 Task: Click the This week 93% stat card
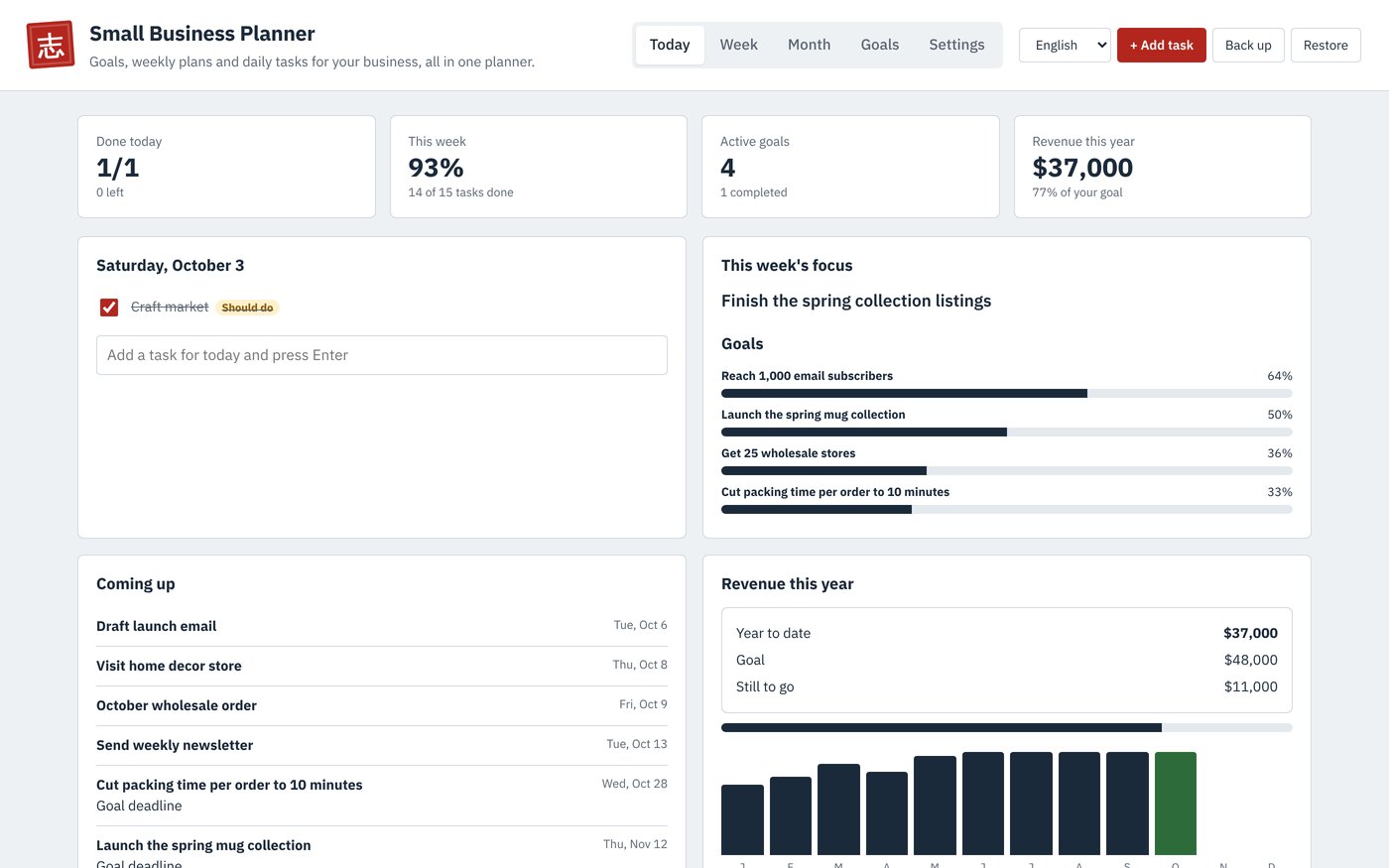[x=539, y=167]
